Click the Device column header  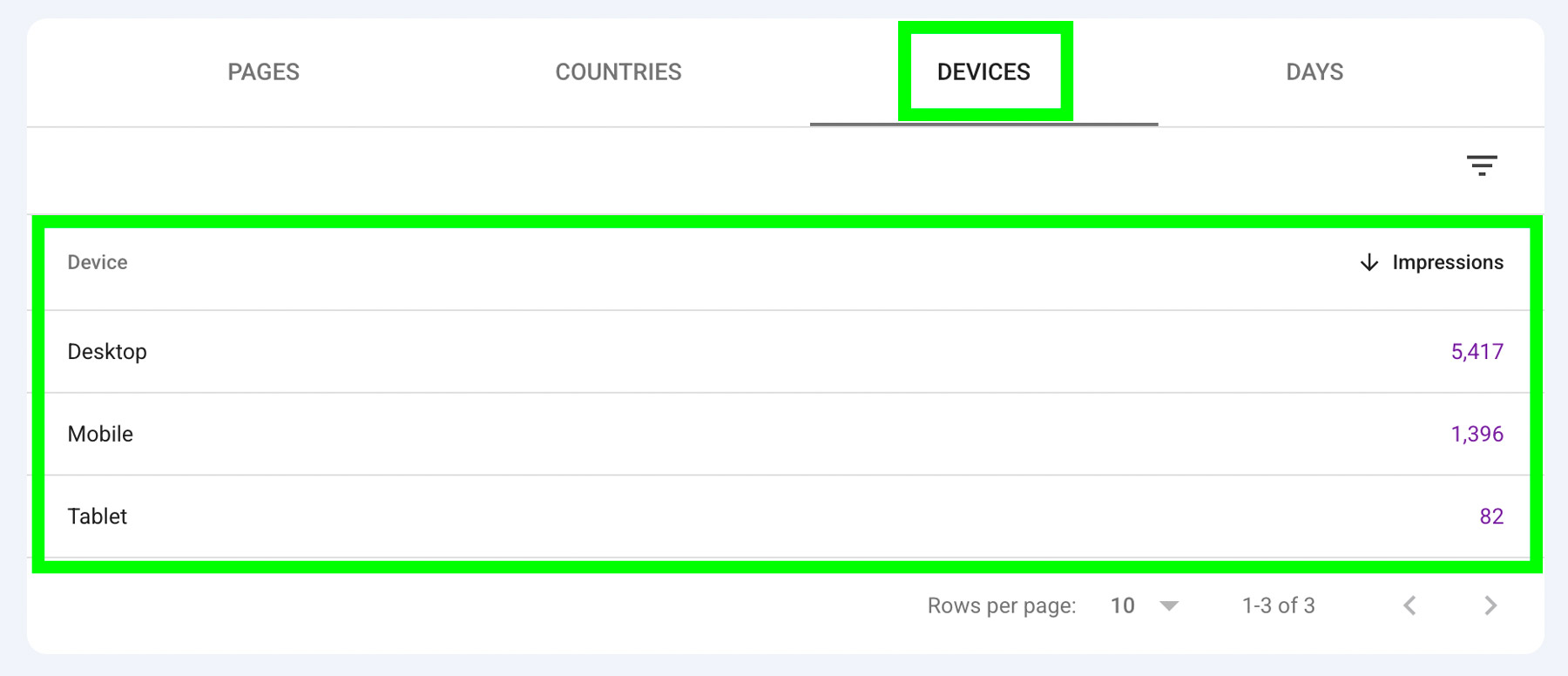click(x=98, y=262)
